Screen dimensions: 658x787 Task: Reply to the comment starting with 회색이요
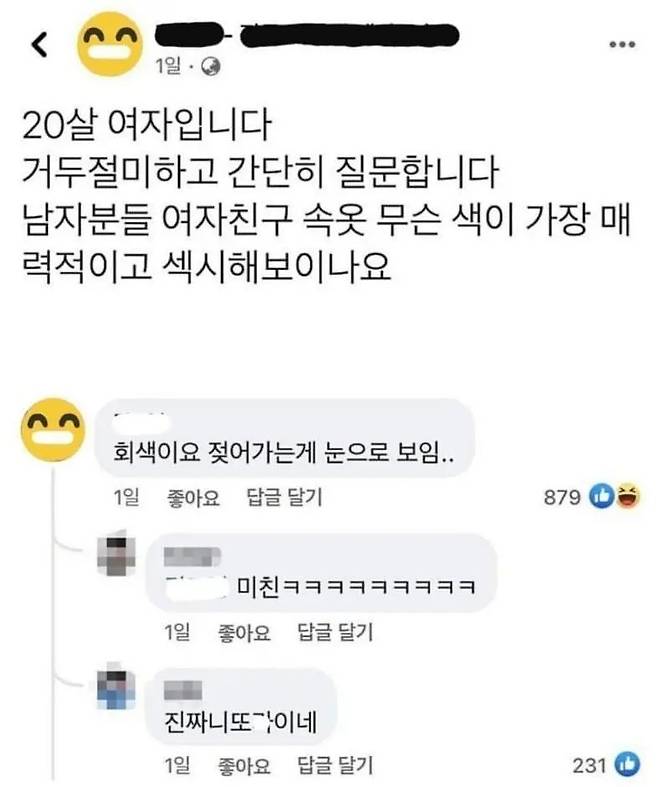pos(285,498)
